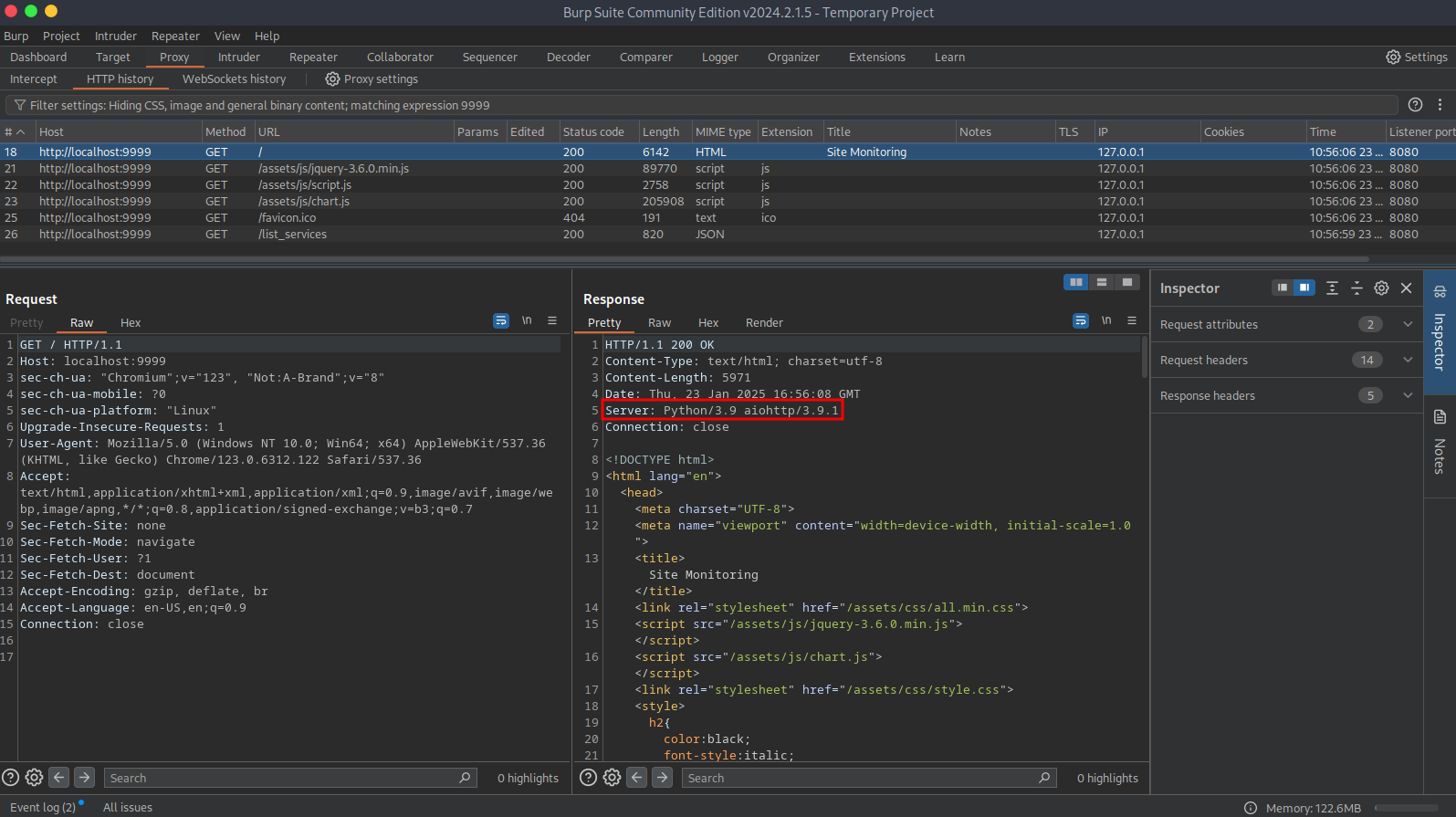Select the /list_services history row
Image resolution: width=1456 pixels, height=817 pixels.
click(728, 235)
